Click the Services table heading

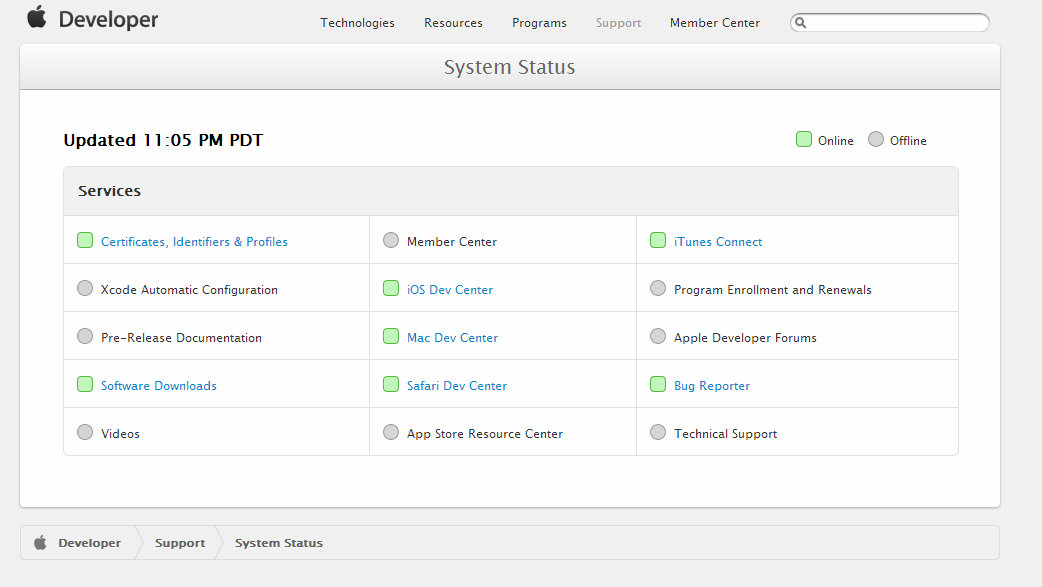point(110,191)
